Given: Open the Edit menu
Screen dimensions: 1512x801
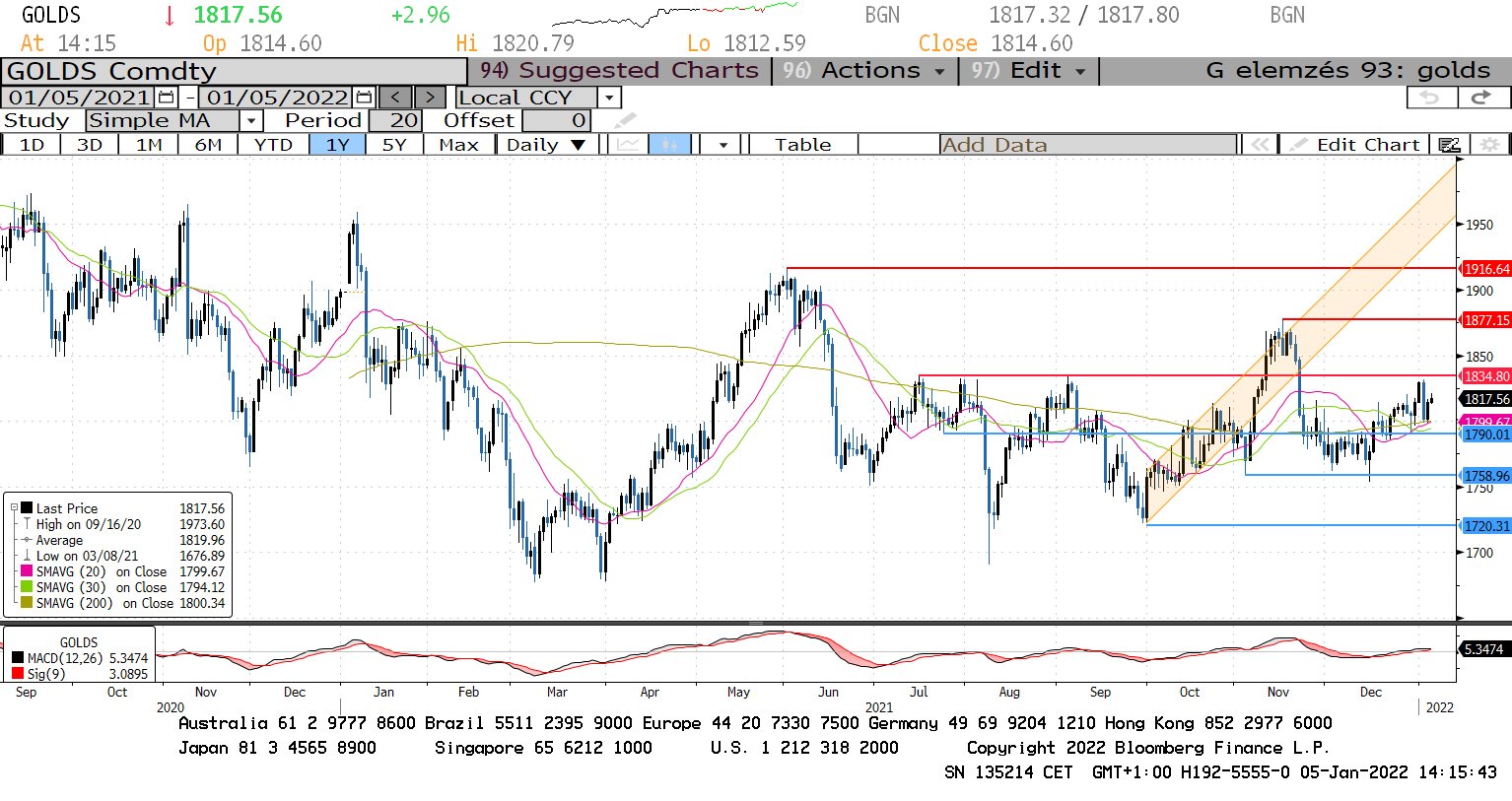Looking at the screenshot, I should point(1028,71).
